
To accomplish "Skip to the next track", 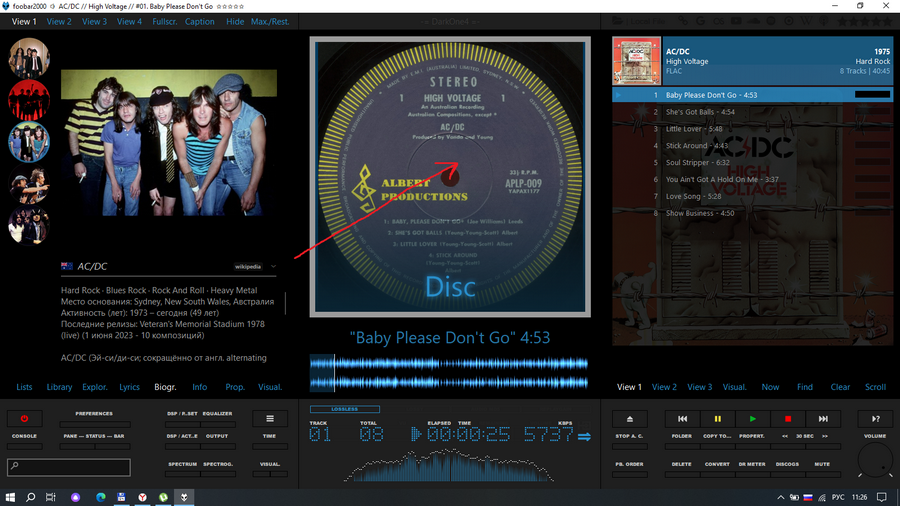I will [823, 419].
